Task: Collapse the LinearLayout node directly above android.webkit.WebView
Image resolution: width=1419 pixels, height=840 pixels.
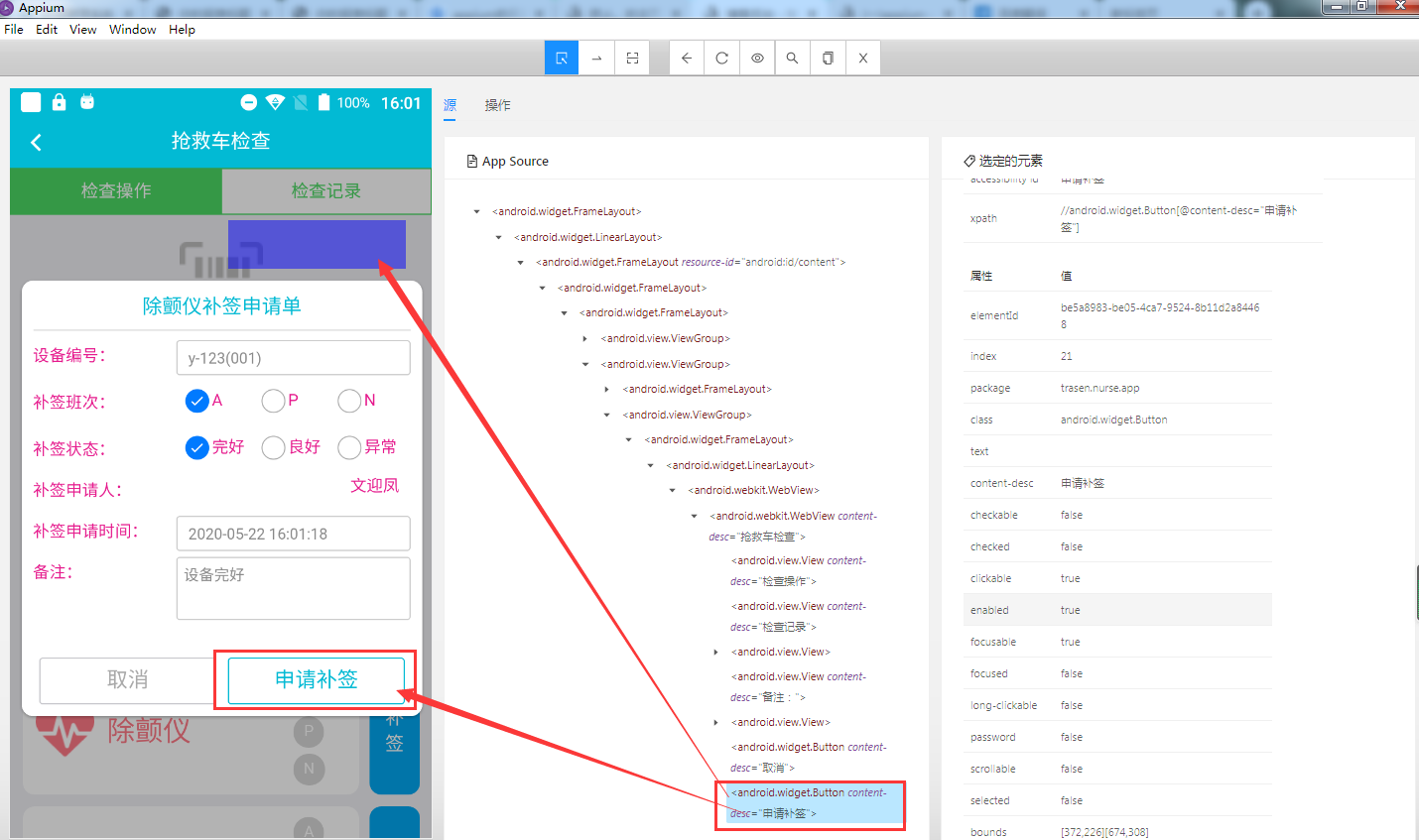Action: click(x=651, y=465)
